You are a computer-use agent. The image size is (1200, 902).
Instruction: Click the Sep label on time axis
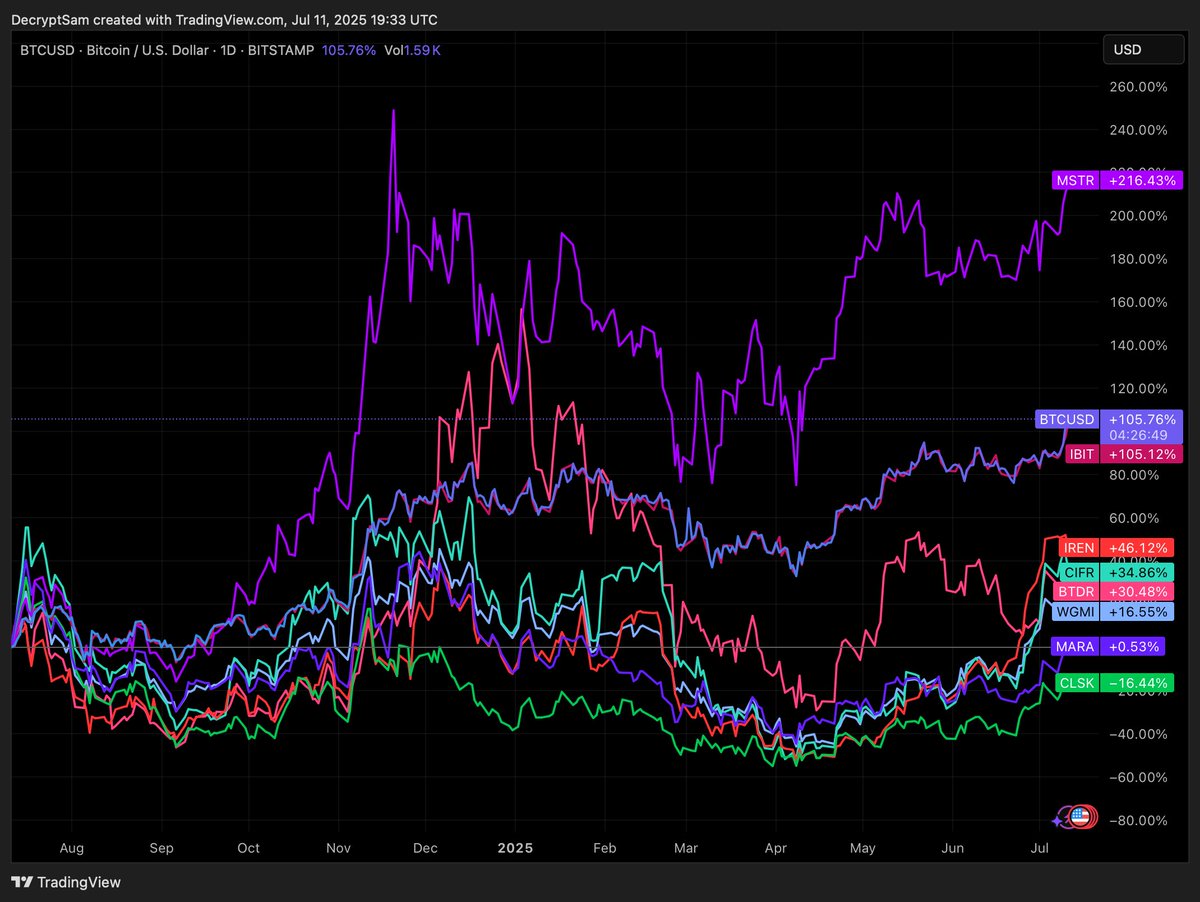point(162,848)
